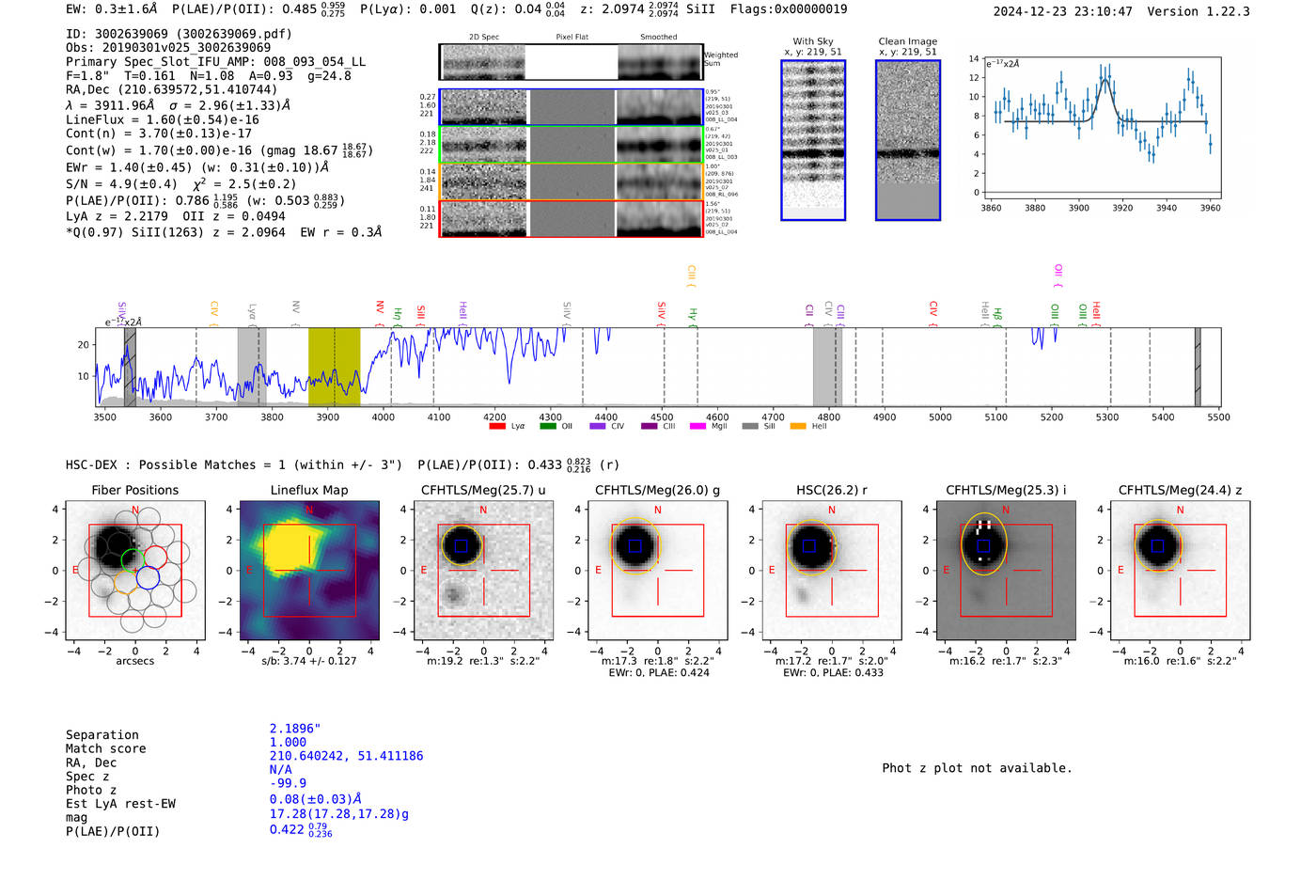The image size is (1316, 896).
Task: Click the 'Obs: 20190301v025_3002639069' line
Action: coord(168,48)
